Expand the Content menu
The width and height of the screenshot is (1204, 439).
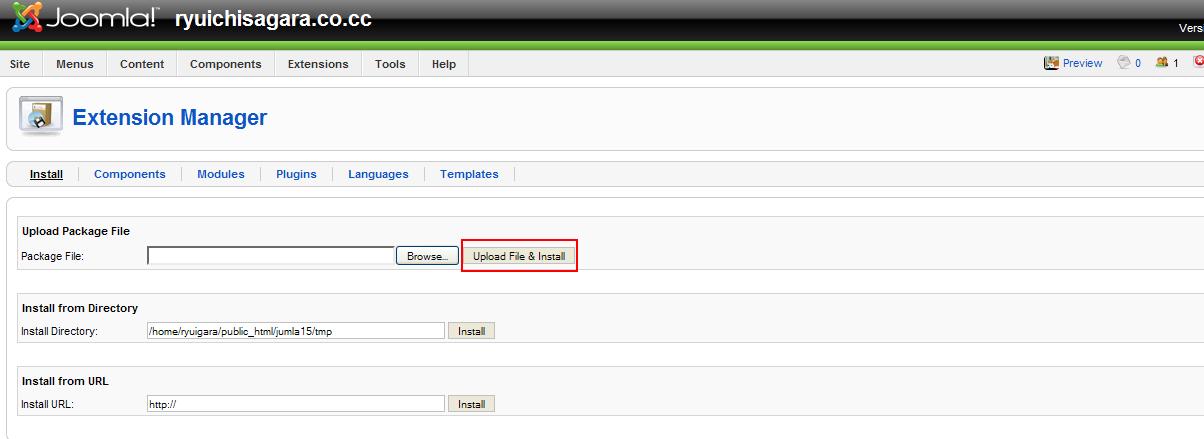click(142, 64)
